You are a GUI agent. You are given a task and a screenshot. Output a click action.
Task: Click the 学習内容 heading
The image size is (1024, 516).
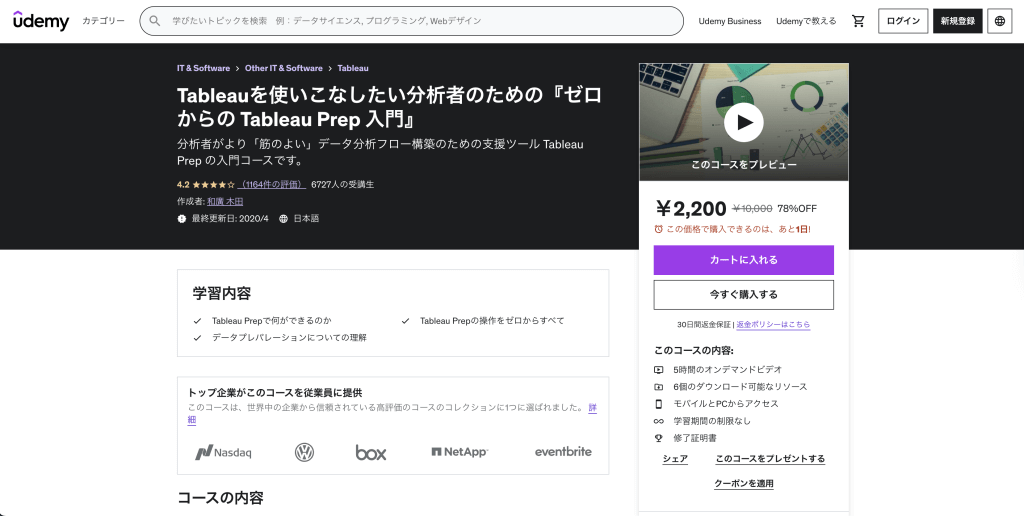pos(221,293)
